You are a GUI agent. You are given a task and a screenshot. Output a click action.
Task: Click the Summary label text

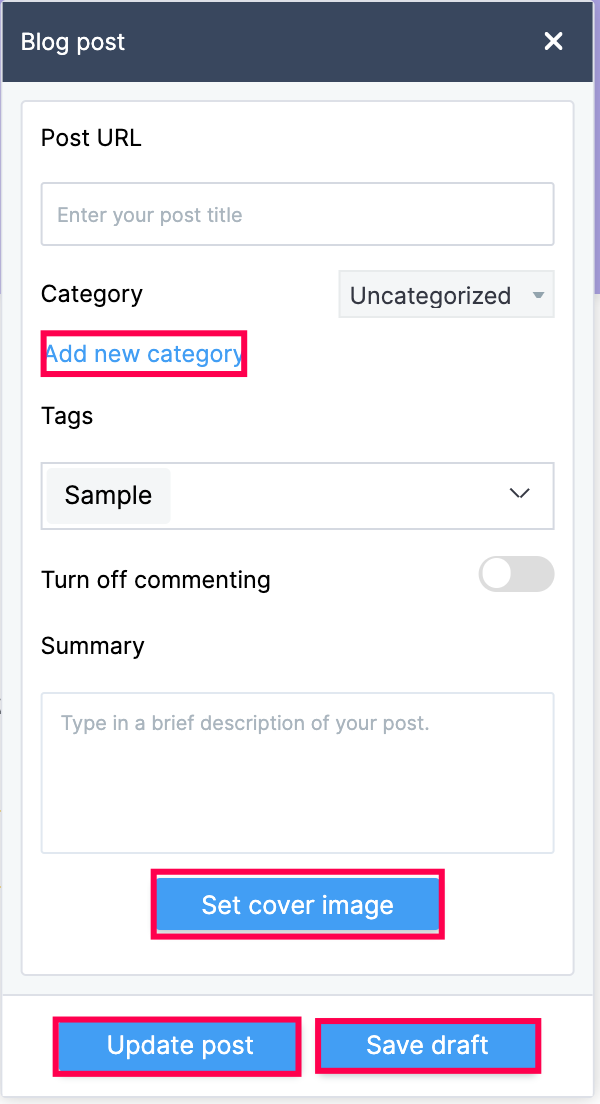tap(93, 646)
